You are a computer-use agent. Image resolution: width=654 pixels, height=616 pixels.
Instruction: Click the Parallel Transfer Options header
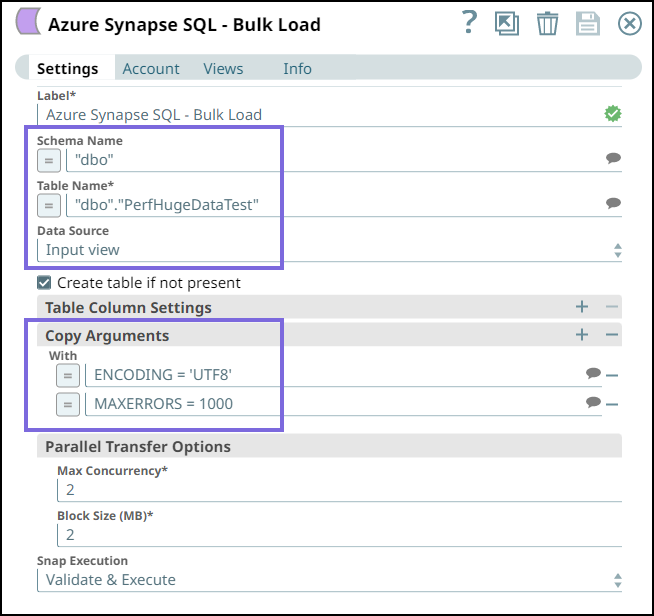point(330,446)
